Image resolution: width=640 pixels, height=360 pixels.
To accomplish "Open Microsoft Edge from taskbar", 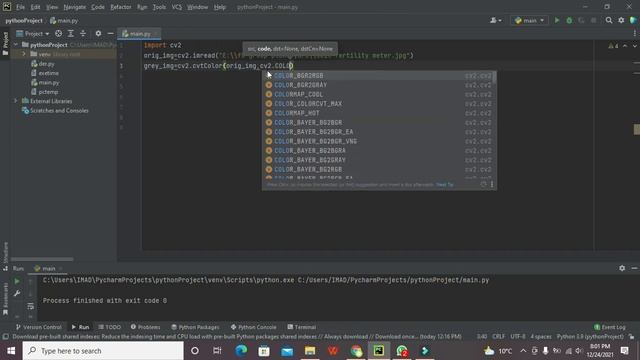I will coord(241,351).
